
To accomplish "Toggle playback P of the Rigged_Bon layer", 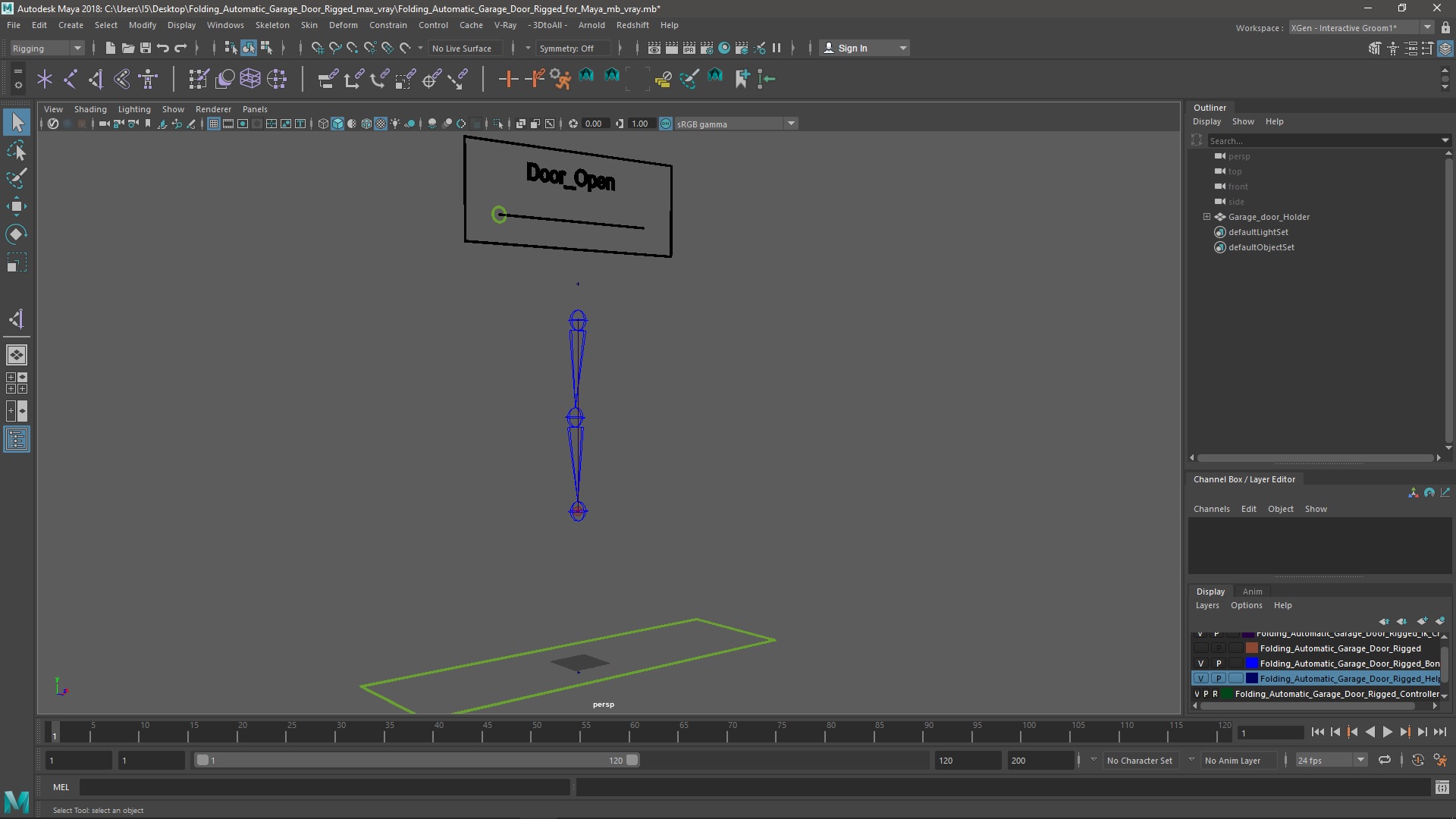I will 1219,664.
